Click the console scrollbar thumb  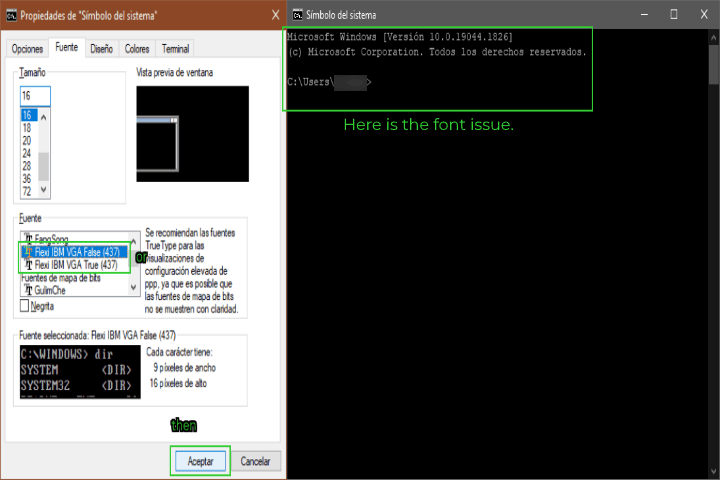click(x=714, y=65)
